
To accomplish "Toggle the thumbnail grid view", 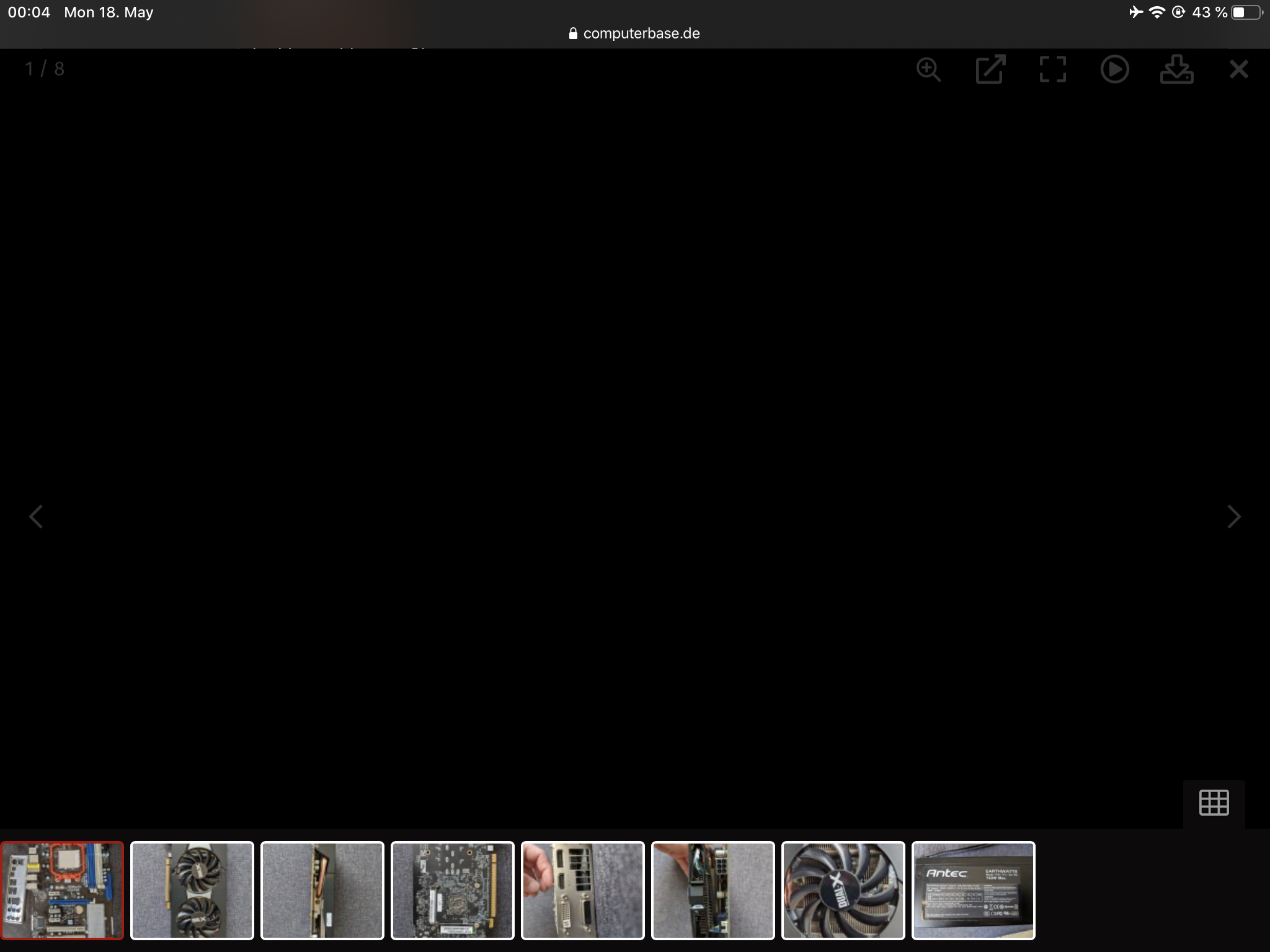I will point(1214,803).
